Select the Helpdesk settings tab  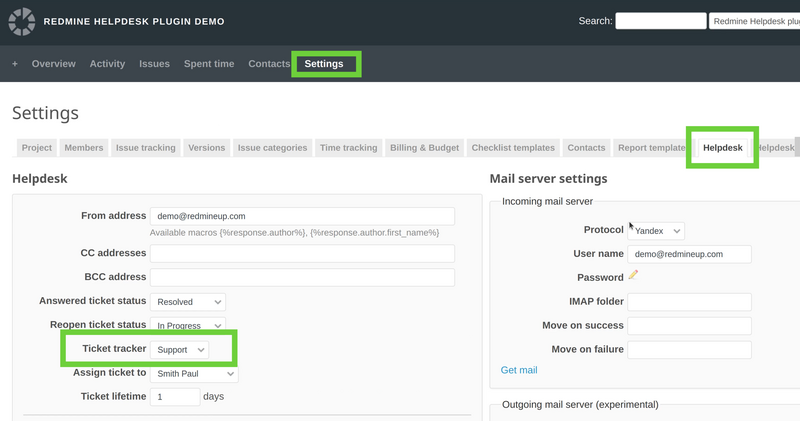click(x=722, y=147)
